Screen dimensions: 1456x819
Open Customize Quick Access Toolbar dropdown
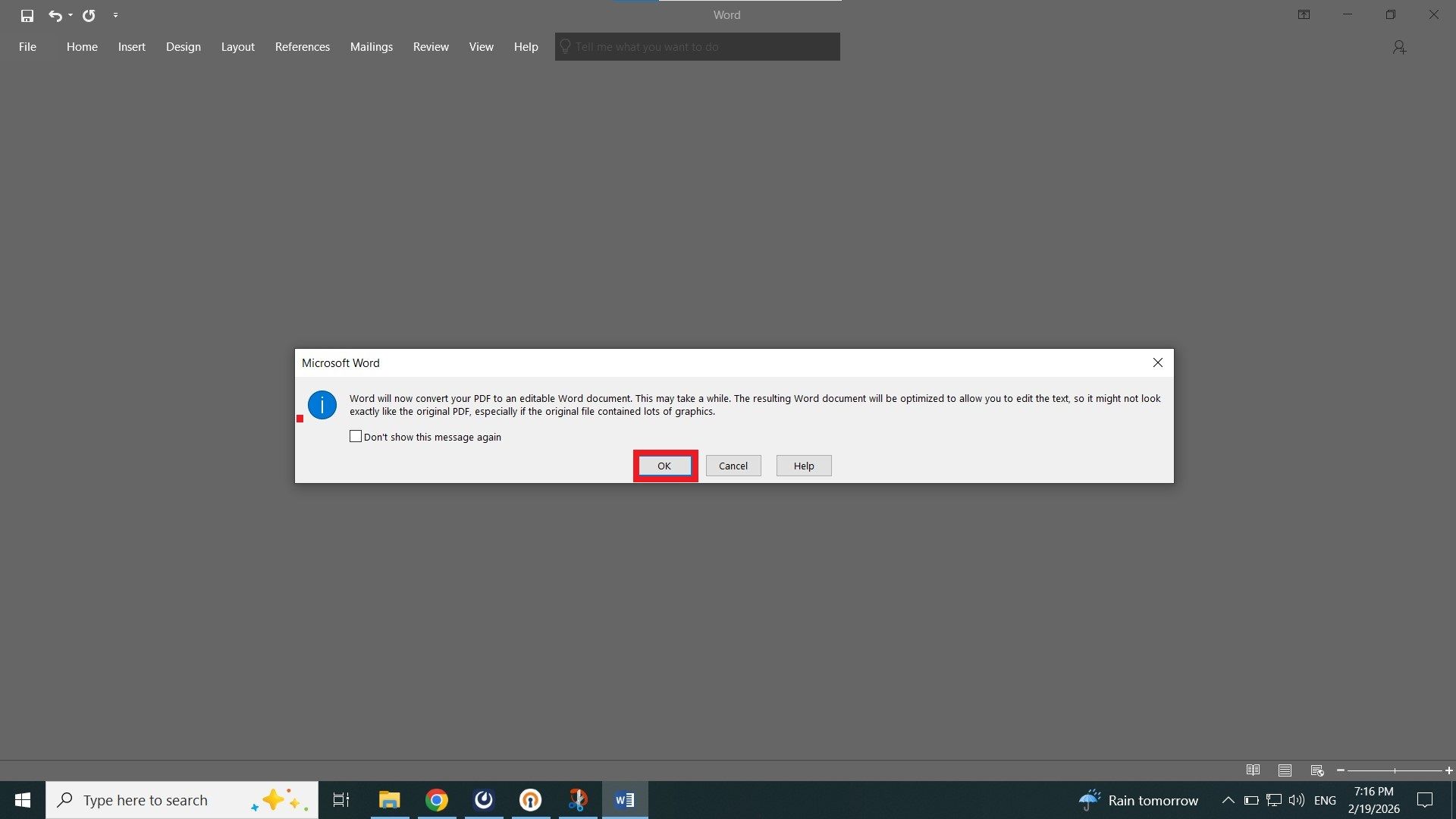click(x=115, y=15)
